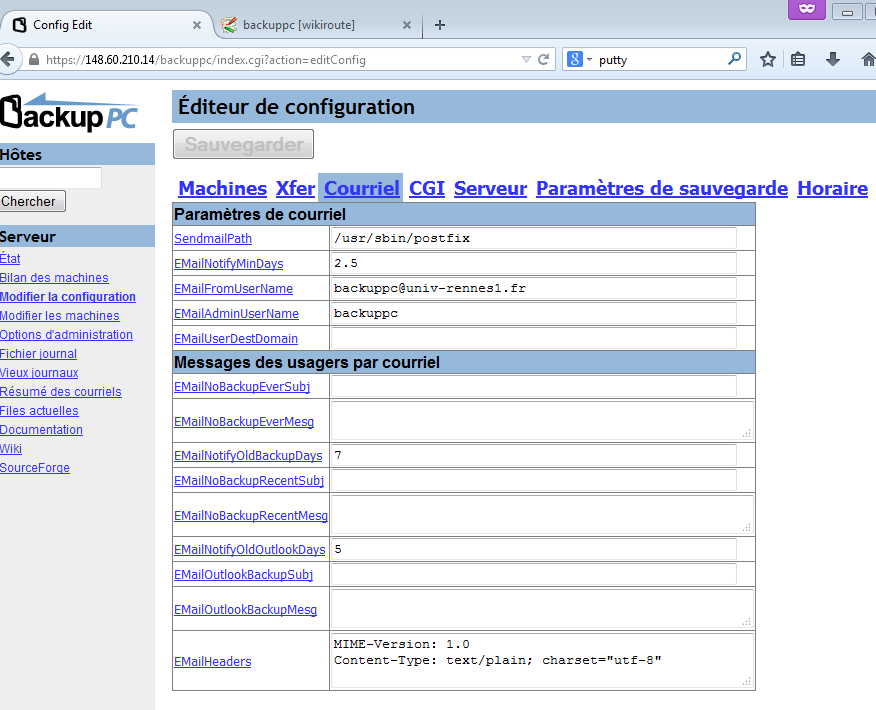Close the Config Edit tab
Viewport: 876px width, 710px height.
[196, 25]
